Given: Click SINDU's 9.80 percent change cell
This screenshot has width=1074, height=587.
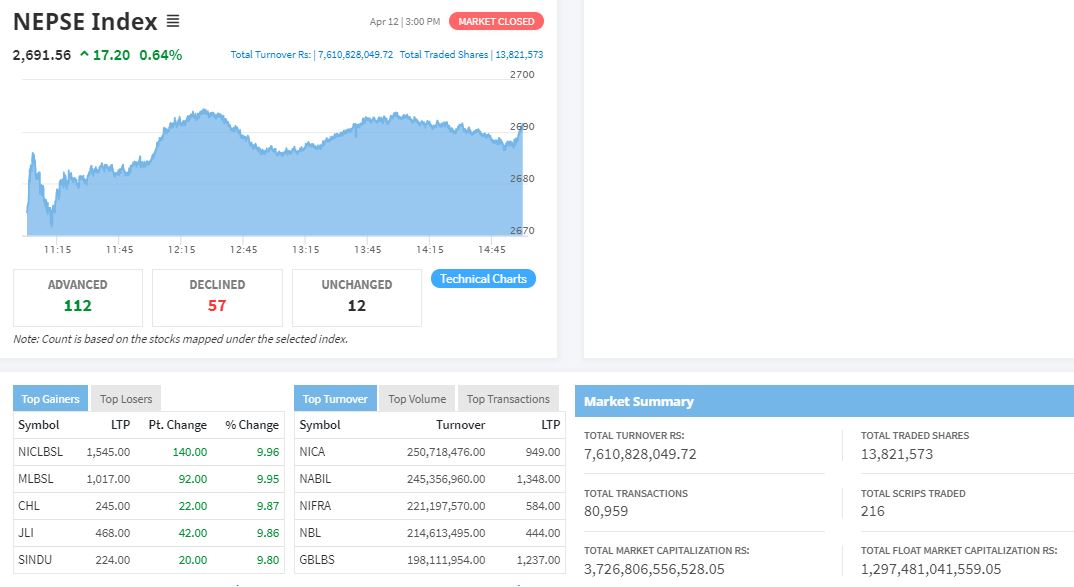Looking at the screenshot, I should [x=268, y=560].
